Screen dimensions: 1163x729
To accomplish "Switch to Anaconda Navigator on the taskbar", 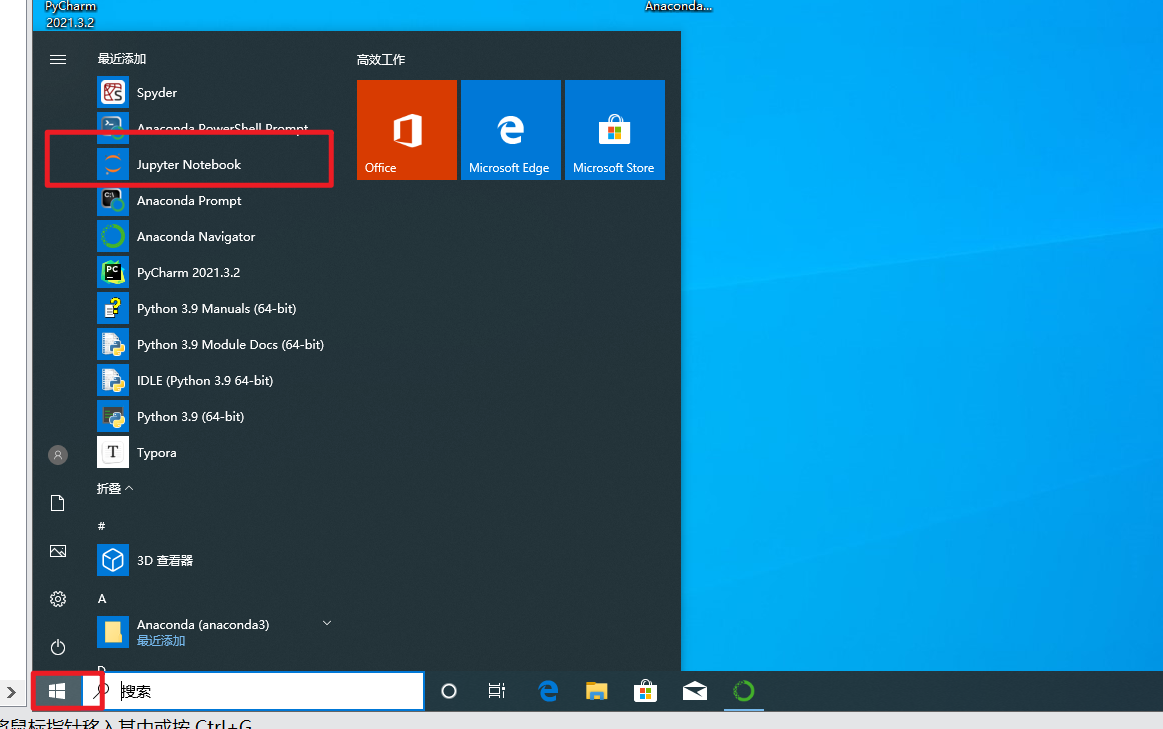I will [x=743, y=691].
